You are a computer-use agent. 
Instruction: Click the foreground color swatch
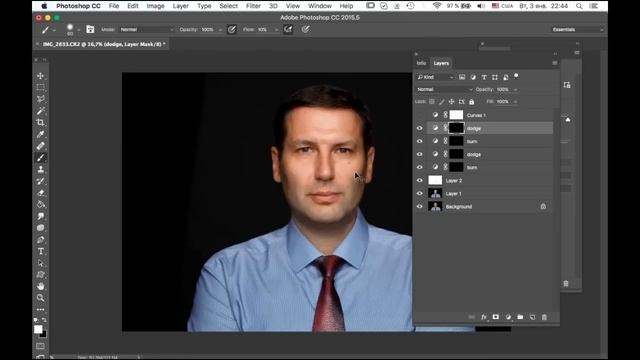point(38,329)
